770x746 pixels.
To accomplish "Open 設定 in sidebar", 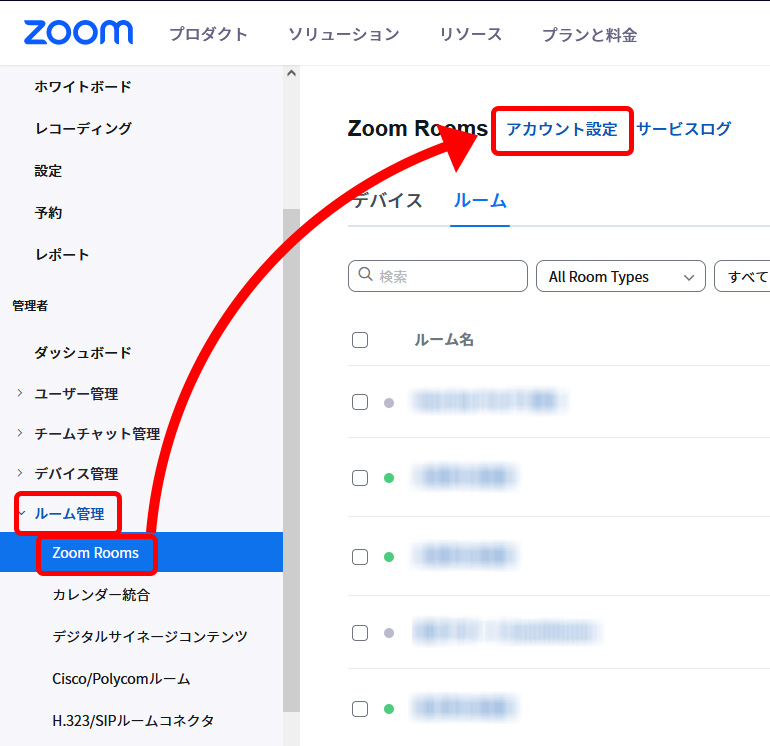I will coord(48,171).
